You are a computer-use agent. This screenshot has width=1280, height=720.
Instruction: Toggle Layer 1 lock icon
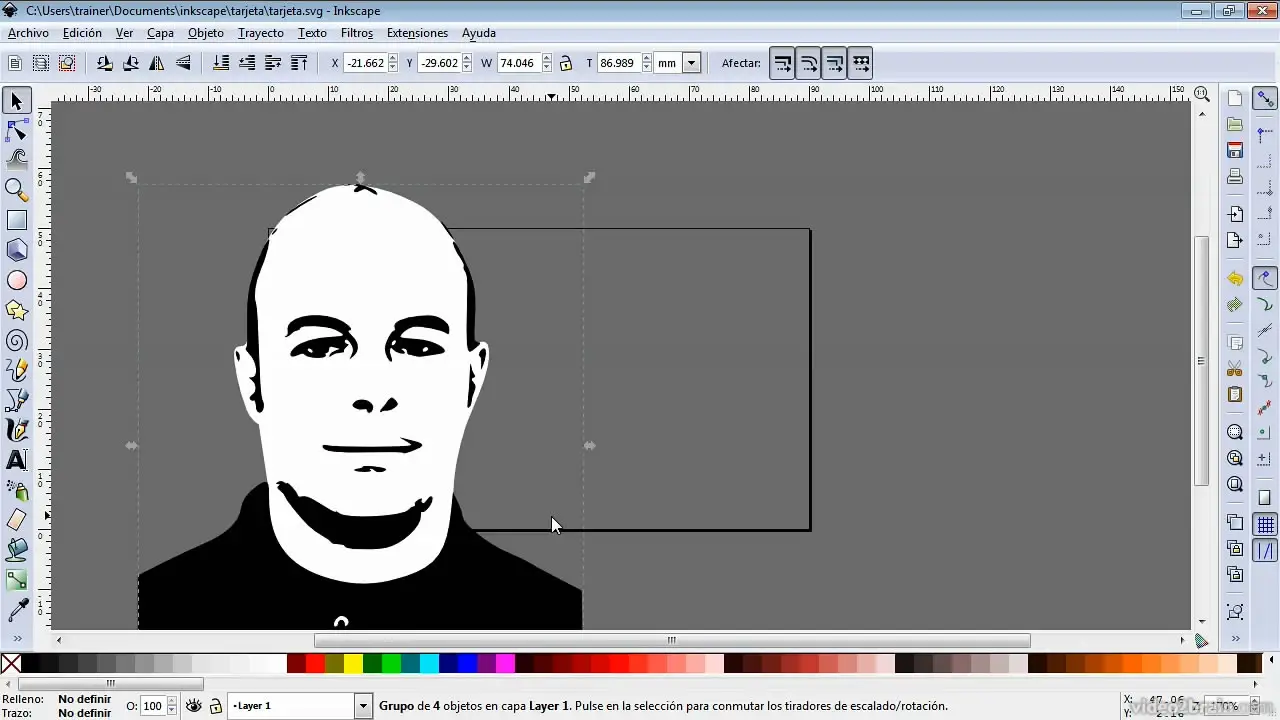coord(215,706)
